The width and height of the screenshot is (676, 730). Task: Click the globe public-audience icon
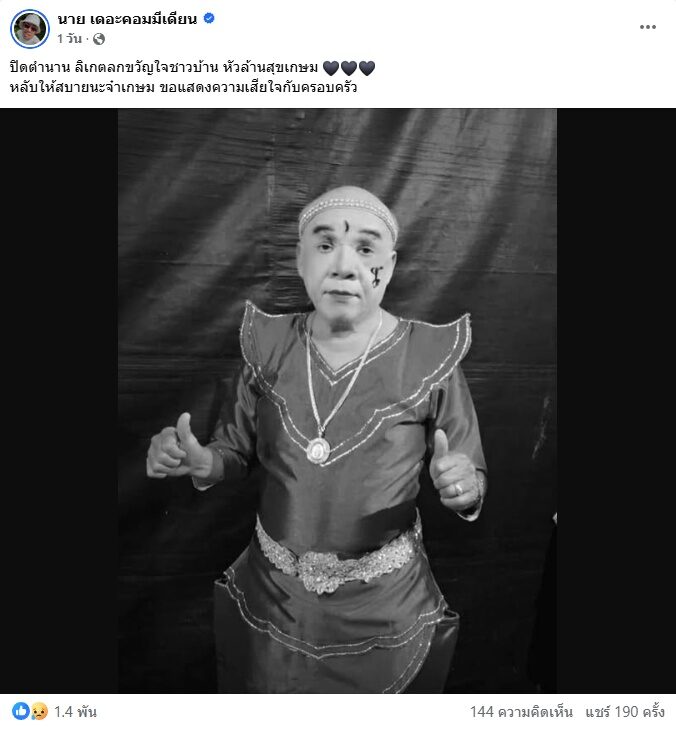99,39
